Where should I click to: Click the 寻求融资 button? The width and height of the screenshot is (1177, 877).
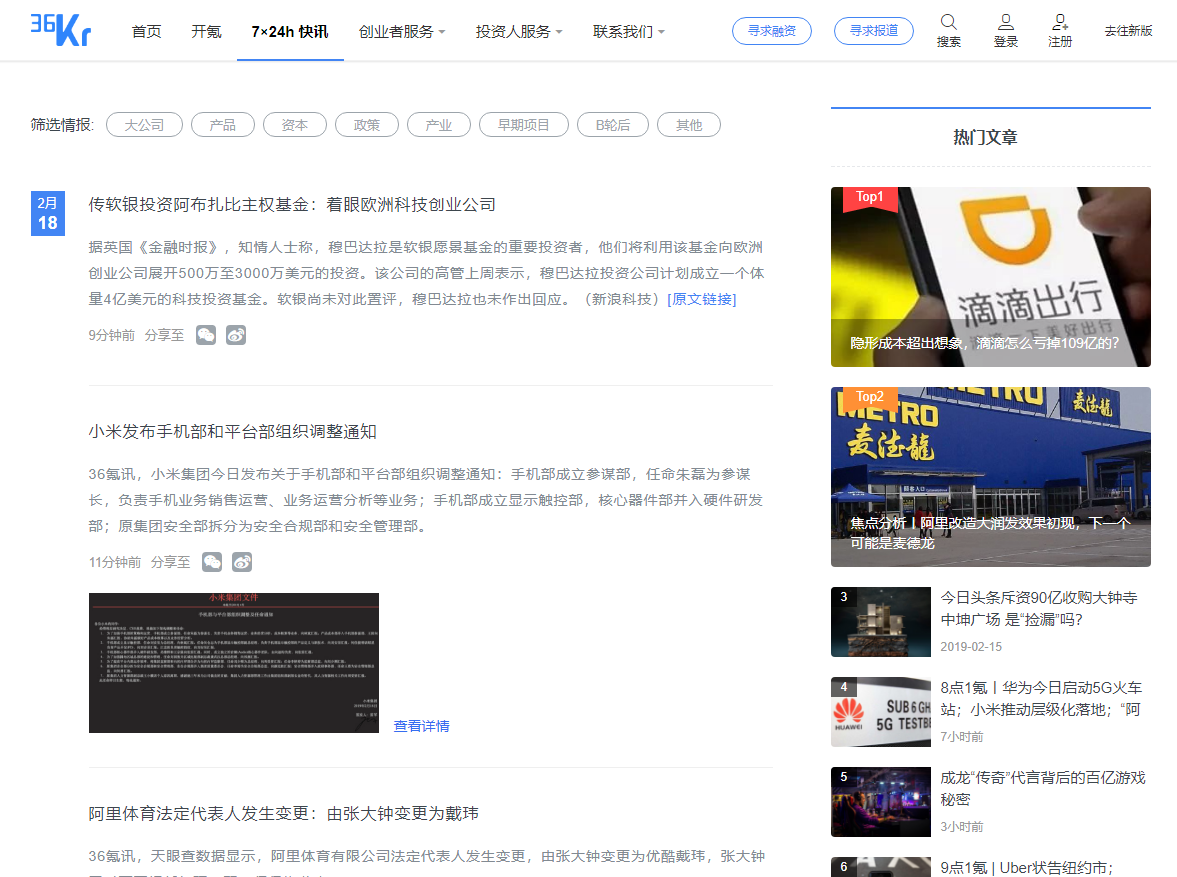(x=772, y=31)
